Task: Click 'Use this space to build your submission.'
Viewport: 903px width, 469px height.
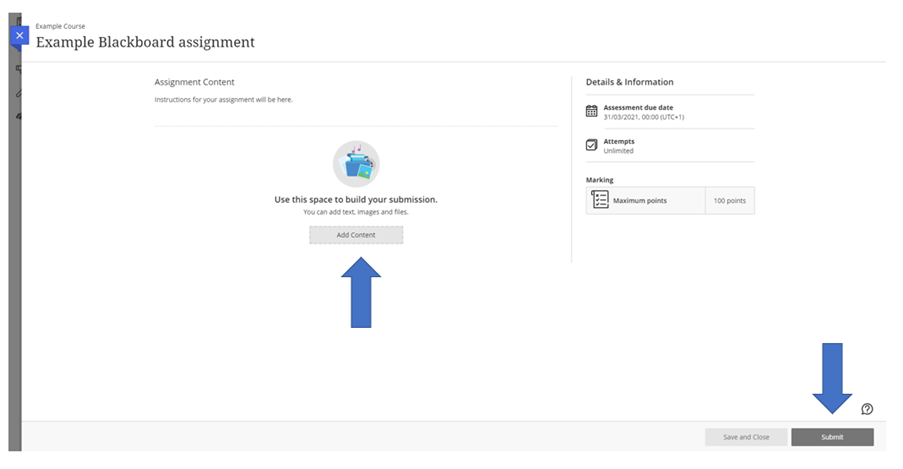Action: click(x=356, y=199)
